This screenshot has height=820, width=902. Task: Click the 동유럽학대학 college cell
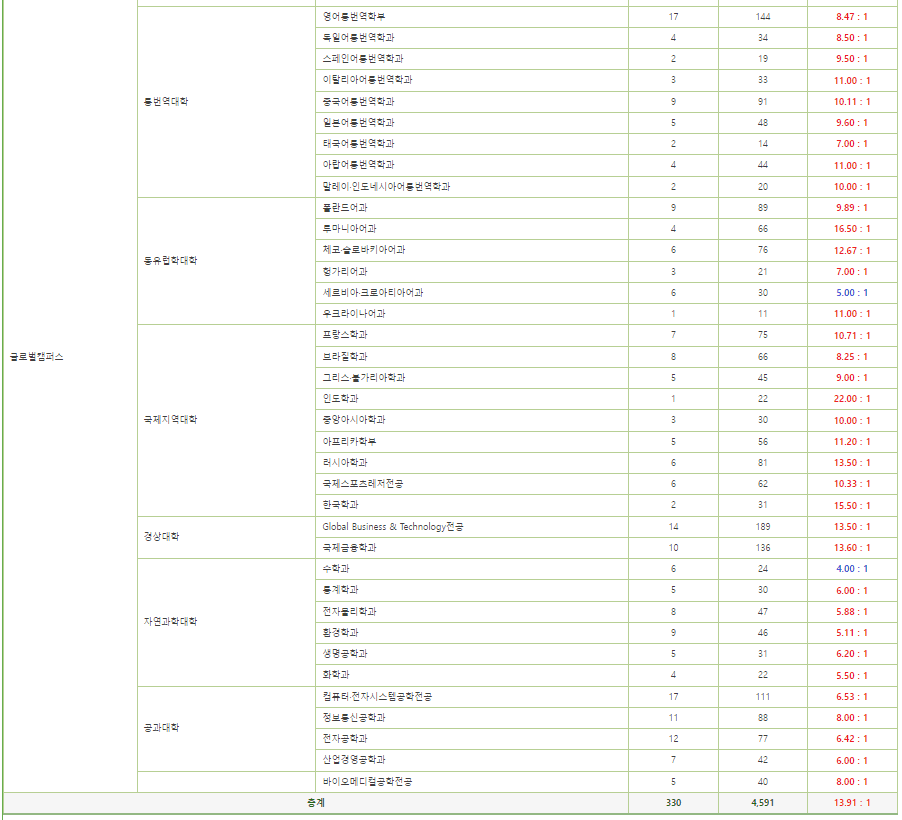point(170,261)
